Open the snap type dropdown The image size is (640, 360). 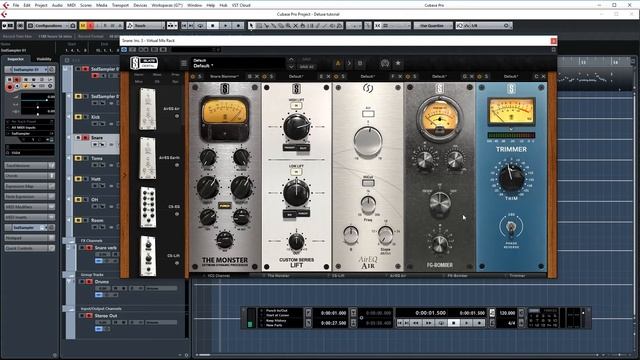395,25
